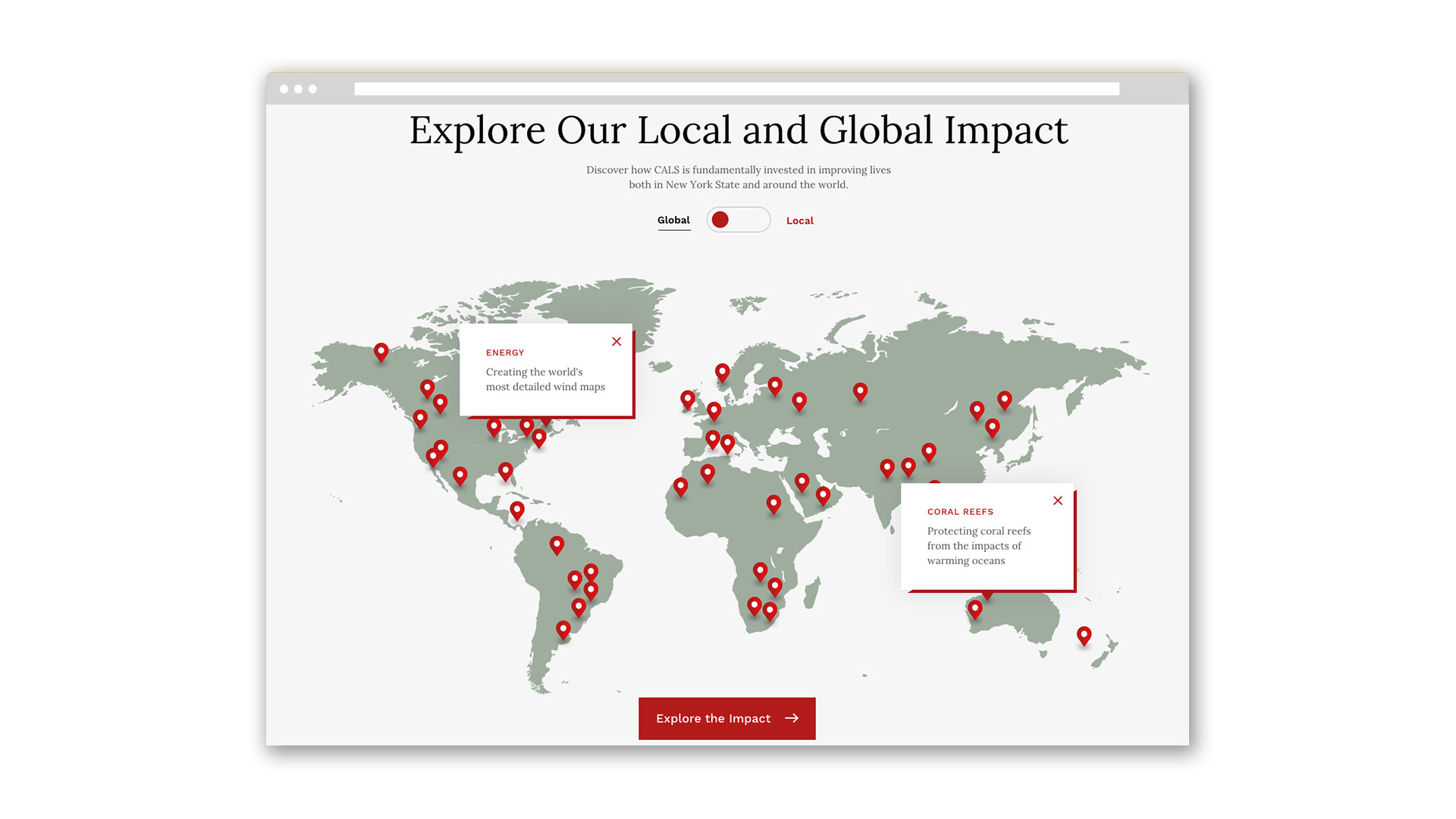The height and width of the screenshot is (819, 1456).
Task: Close the Coral Reefs popup card
Action: pyautogui.click(x=1058, y=500)
